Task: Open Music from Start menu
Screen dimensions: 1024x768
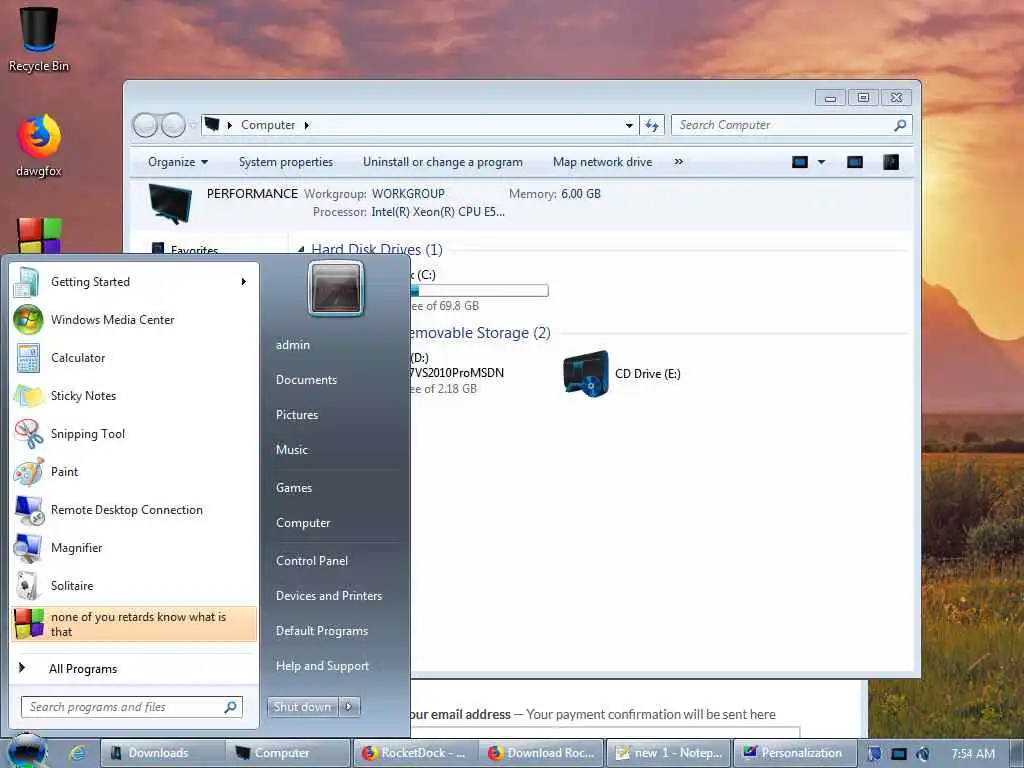Action: coord(291,450)
